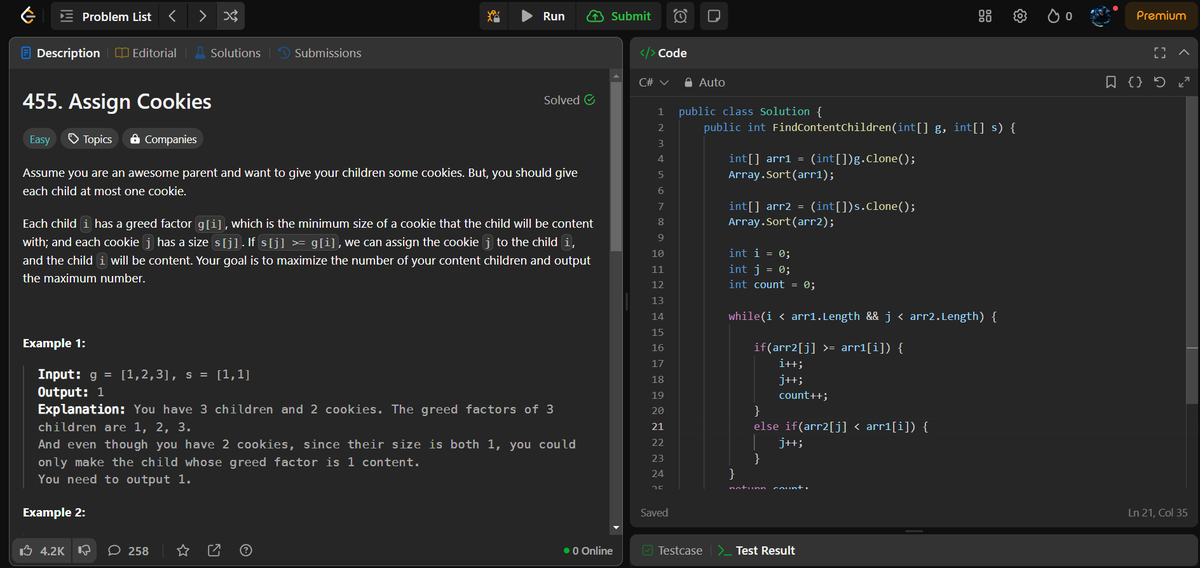Click the Premium button
The image size is (1200, 568).
pyautogui.click(x=1160, y=16)
